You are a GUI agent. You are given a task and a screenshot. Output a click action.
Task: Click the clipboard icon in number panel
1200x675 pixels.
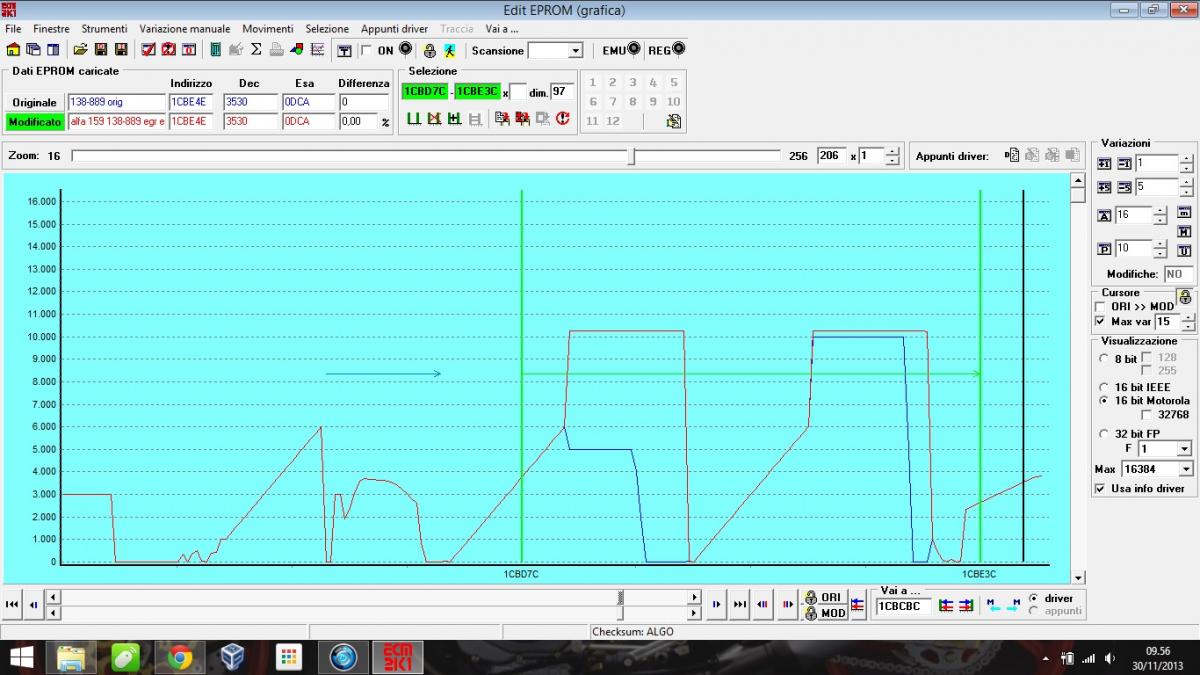coord(673,121)
